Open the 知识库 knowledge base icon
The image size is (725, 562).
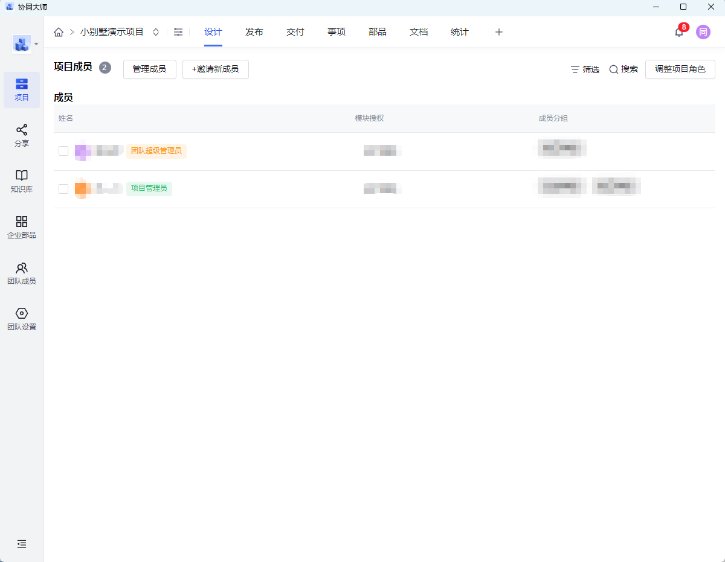(21, 180)
